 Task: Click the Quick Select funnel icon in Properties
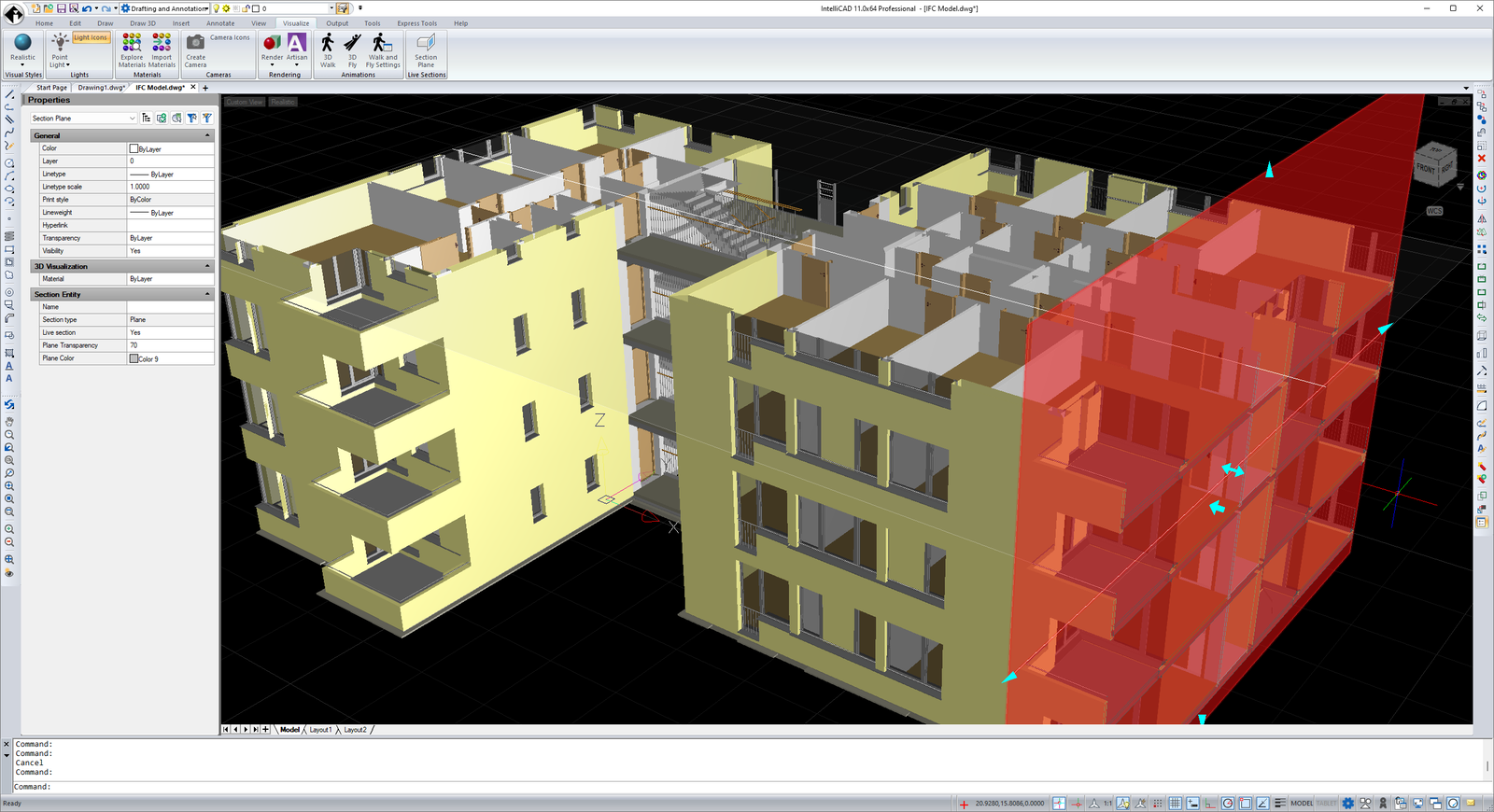207,119
